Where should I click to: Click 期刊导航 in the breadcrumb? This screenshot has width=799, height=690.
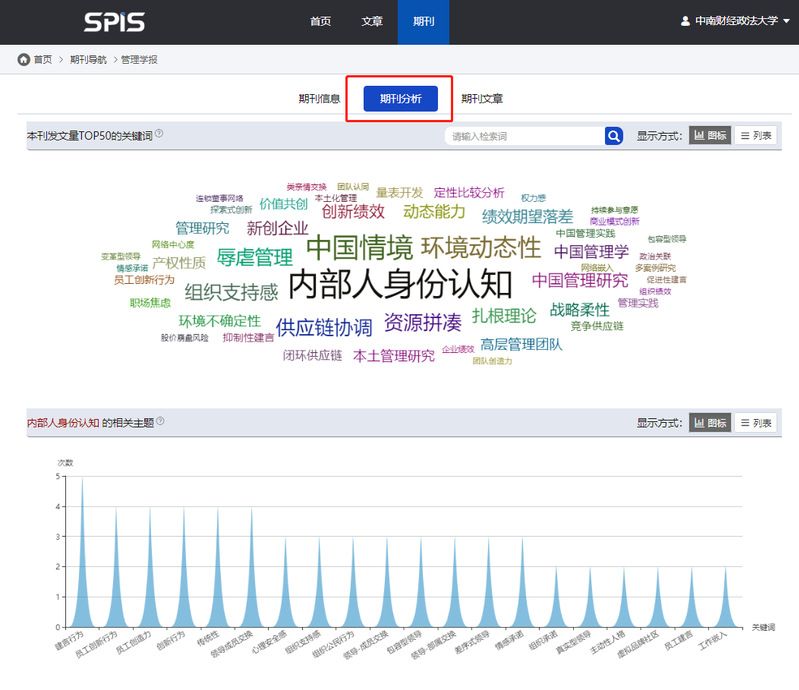90,60
